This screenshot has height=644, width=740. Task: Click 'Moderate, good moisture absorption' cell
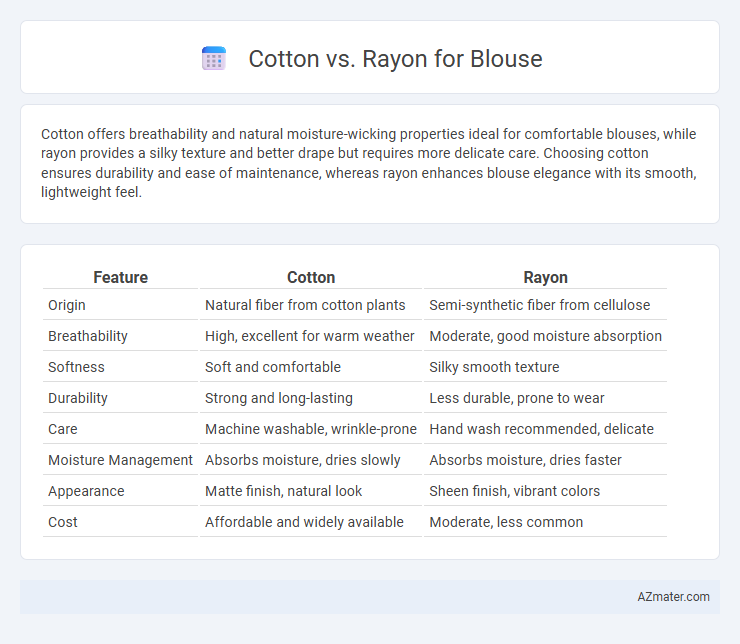point(545,336)
